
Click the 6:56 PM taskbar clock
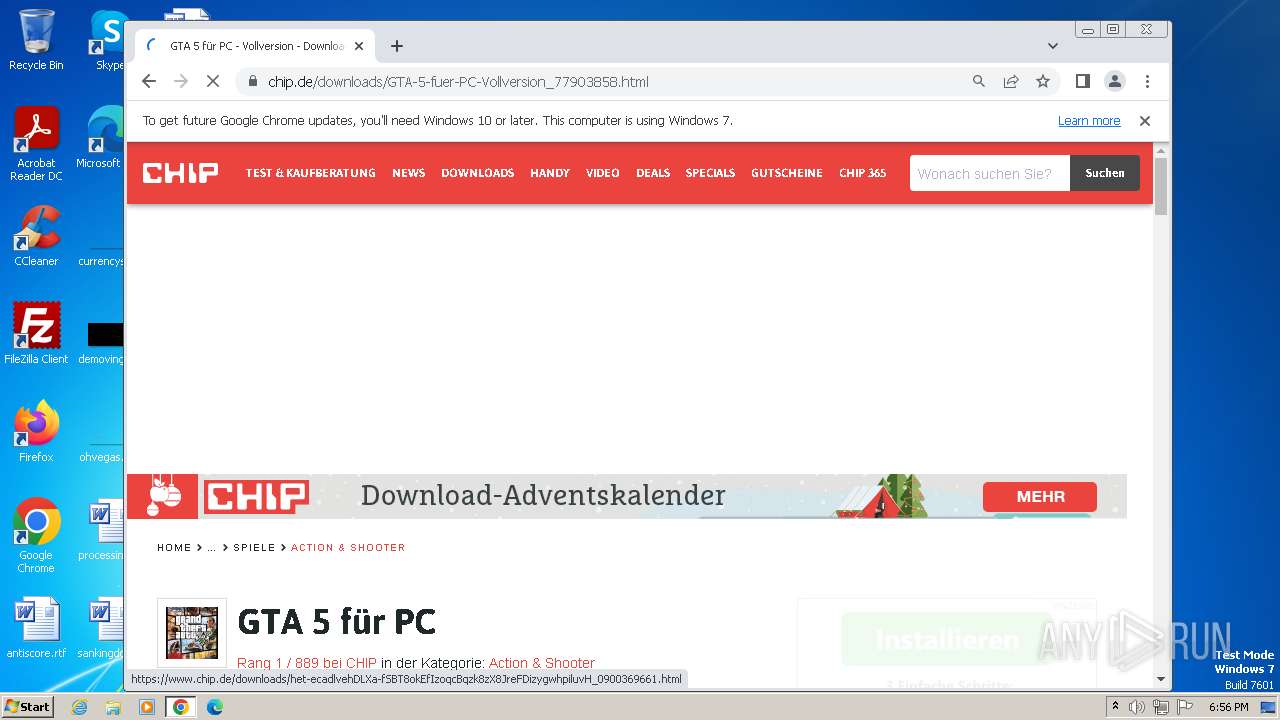1228,707
